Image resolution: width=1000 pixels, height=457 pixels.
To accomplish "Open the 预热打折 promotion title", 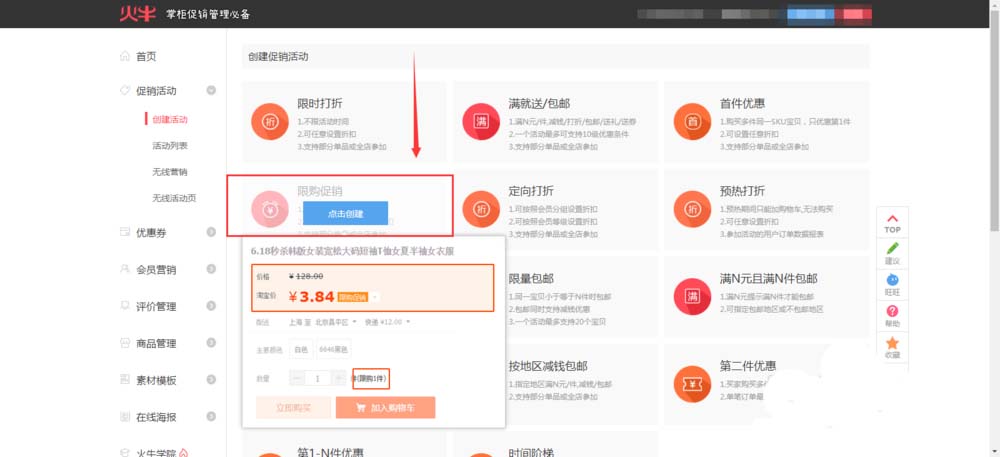I will [x=742, y=191].
